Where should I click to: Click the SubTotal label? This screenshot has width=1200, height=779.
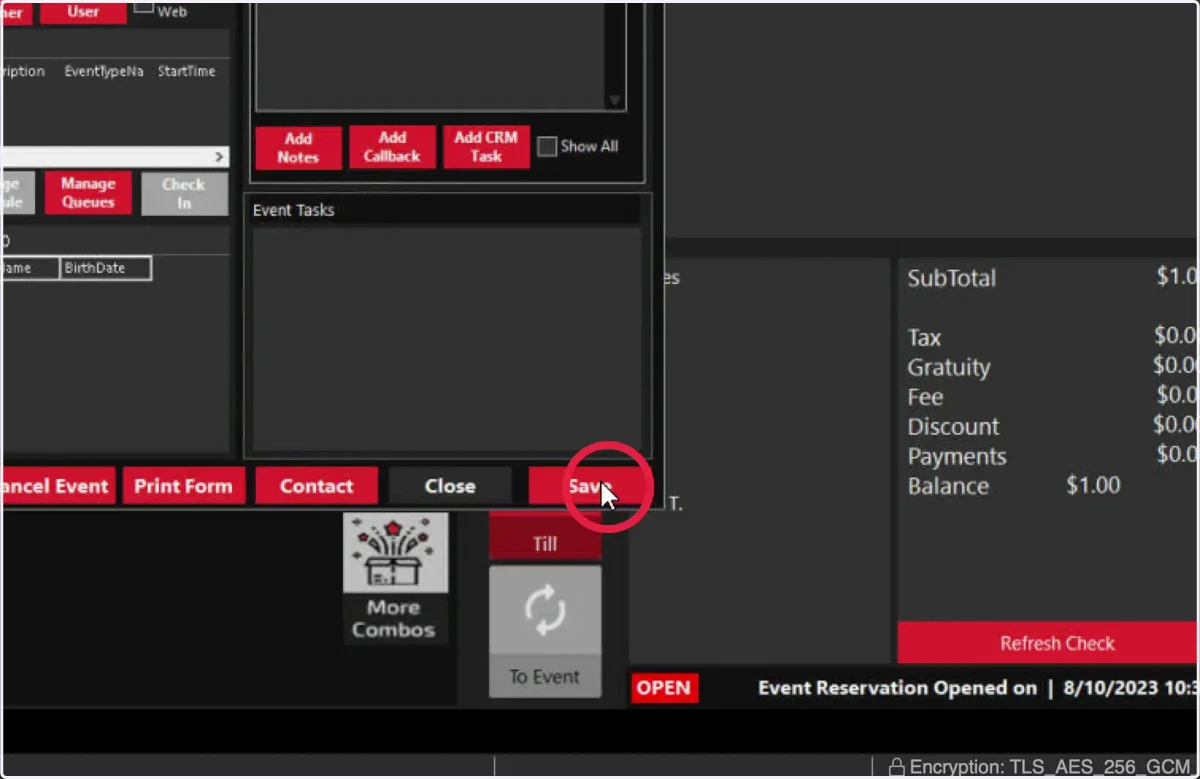tap(951, 279)
